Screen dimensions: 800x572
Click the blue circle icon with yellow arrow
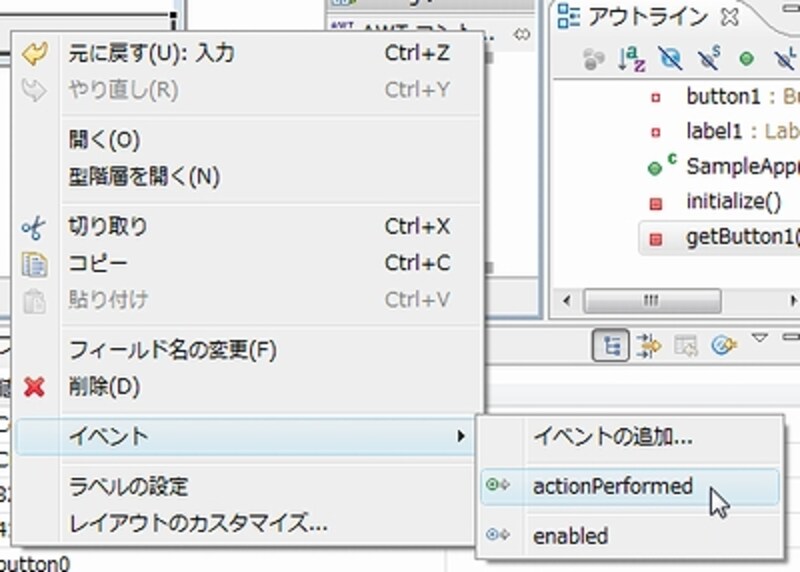pyautogui.click(x=723, y=346)
